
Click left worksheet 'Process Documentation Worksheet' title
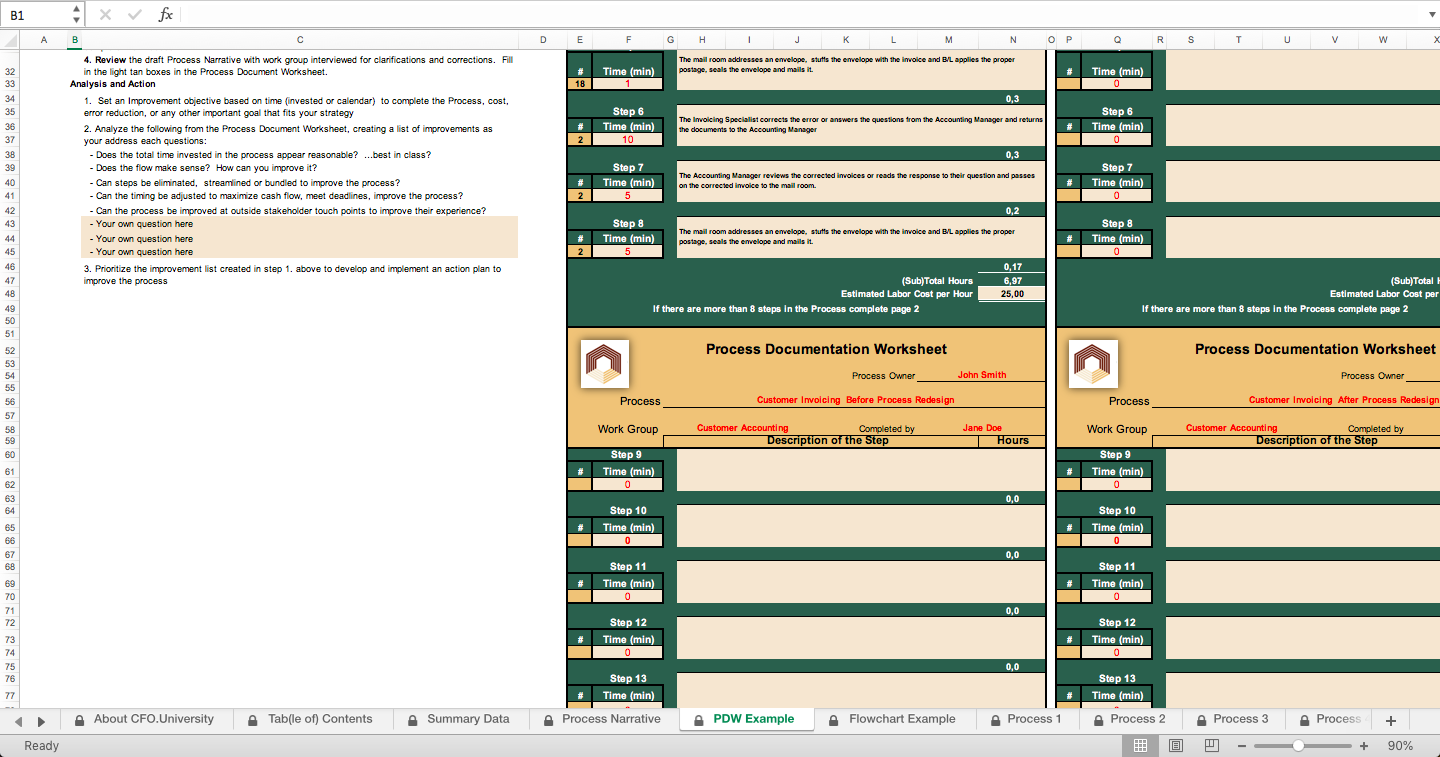826,349
